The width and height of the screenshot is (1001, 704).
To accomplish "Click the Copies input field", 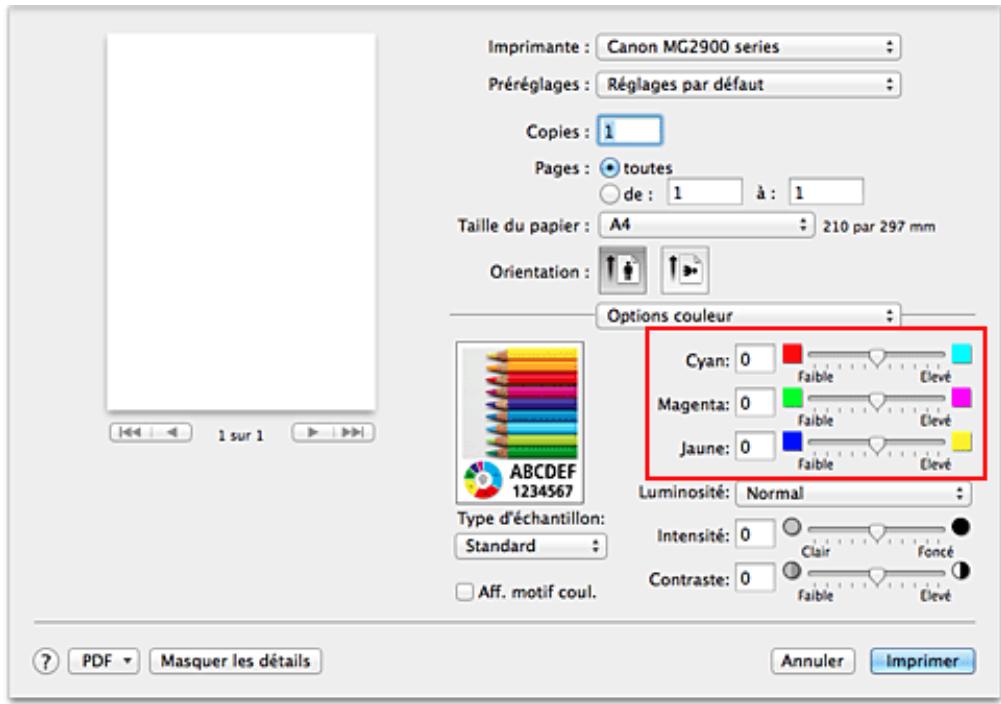I will click(x=629, y=131).
